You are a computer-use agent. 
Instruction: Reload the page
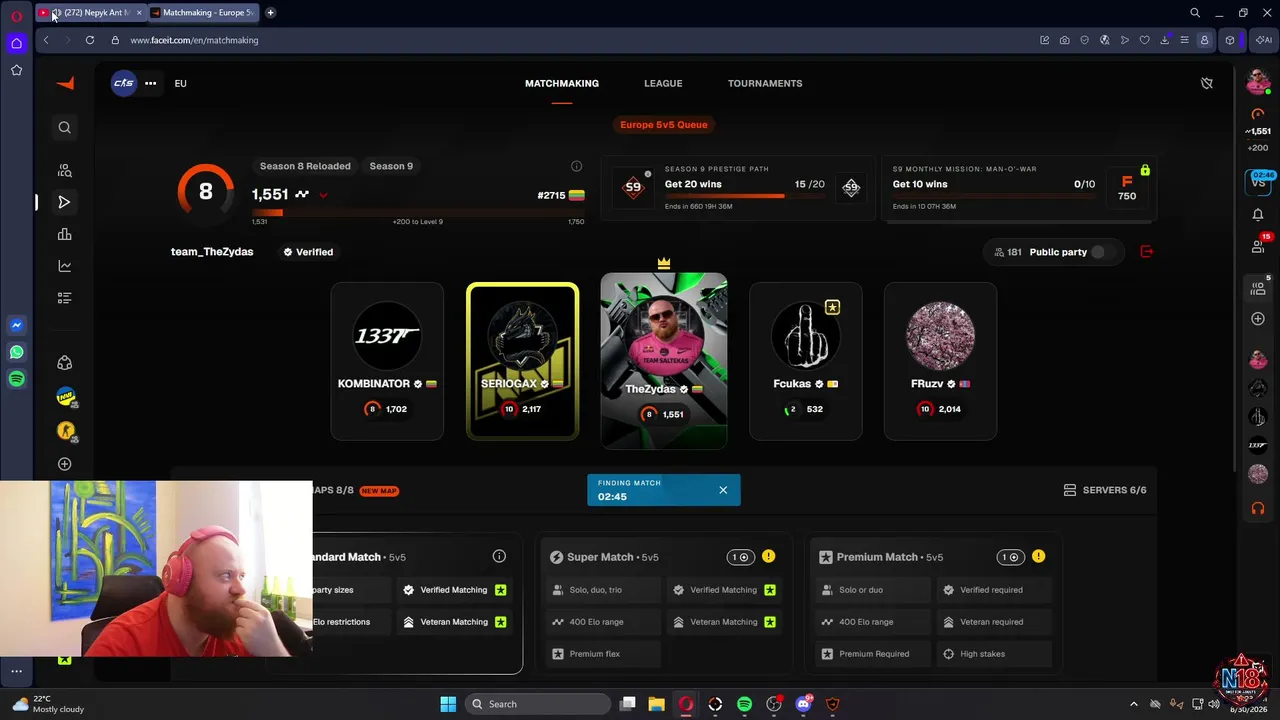(90, 40)
